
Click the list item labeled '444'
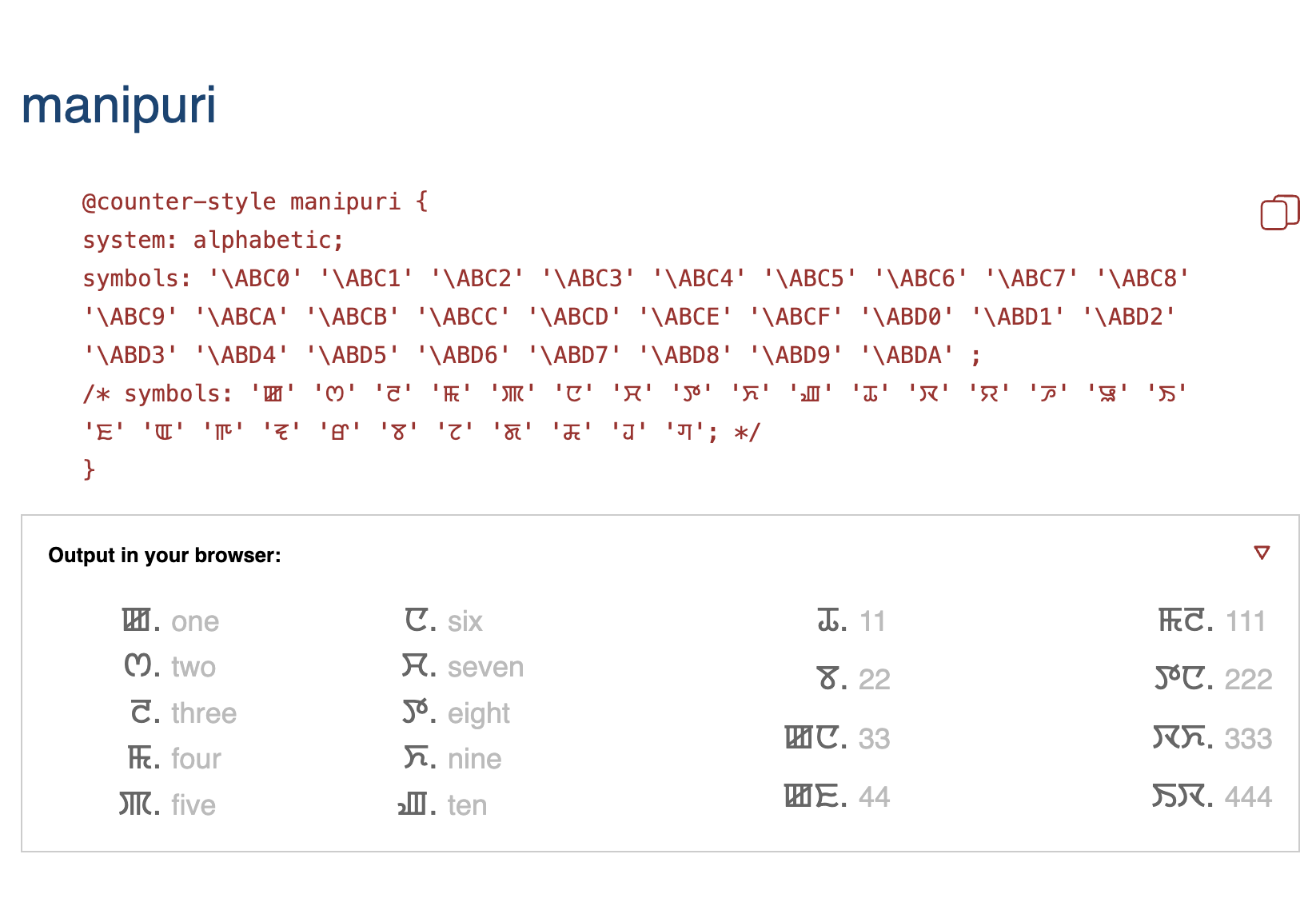pos(1248,797)
